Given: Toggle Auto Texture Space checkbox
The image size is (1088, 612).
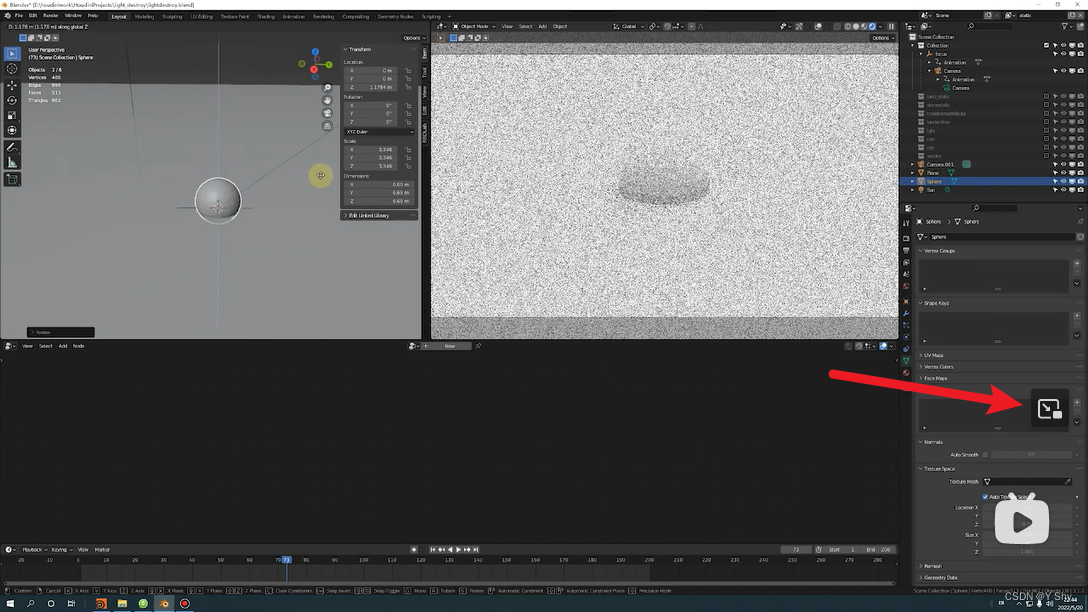Looking at the screenshot, I should pos(985,497).
